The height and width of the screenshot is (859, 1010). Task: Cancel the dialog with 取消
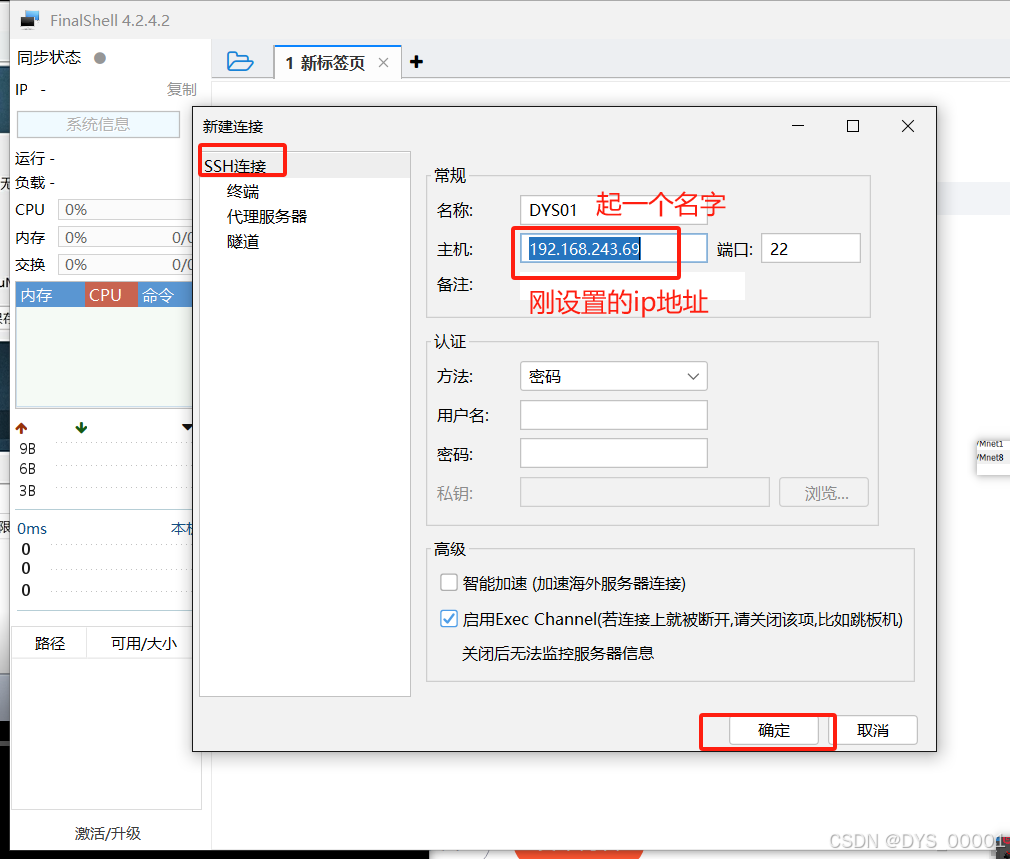click(873, 730)
